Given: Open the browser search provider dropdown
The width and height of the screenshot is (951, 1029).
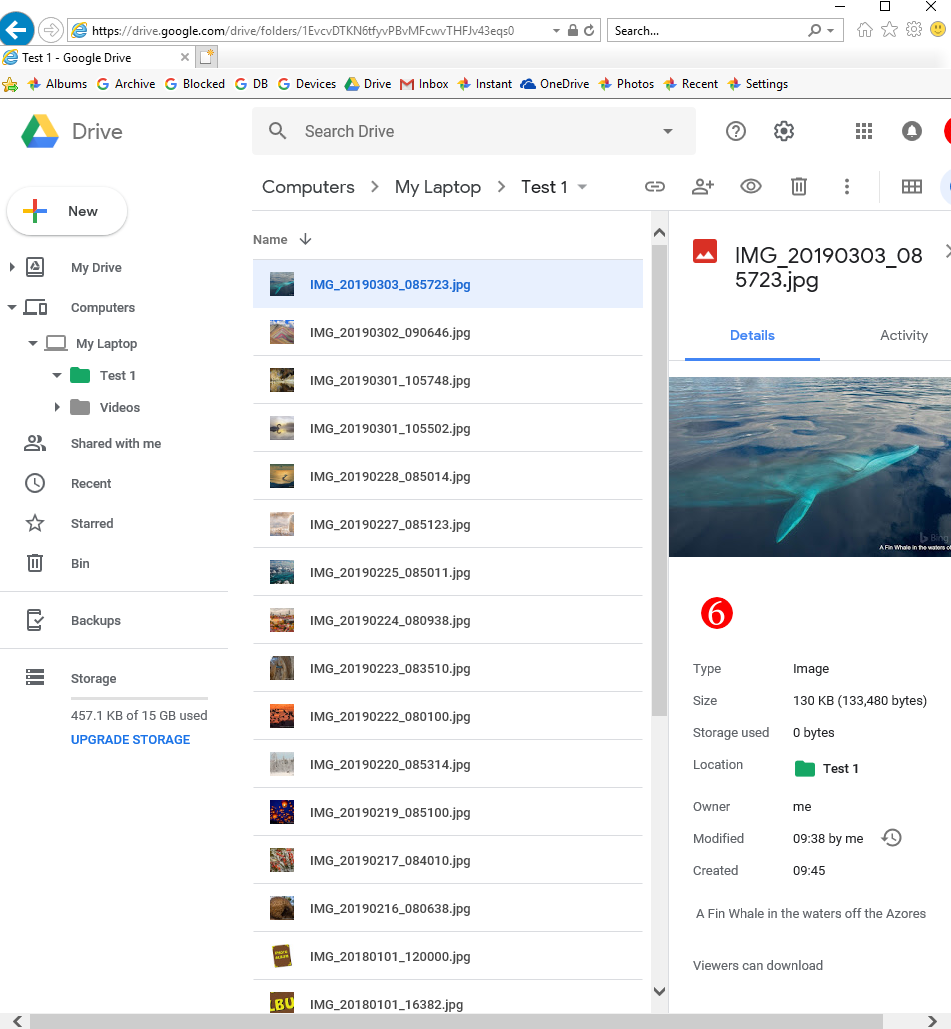Looking at the screenshot, I should pyautogui.click(x=831, y=31).
